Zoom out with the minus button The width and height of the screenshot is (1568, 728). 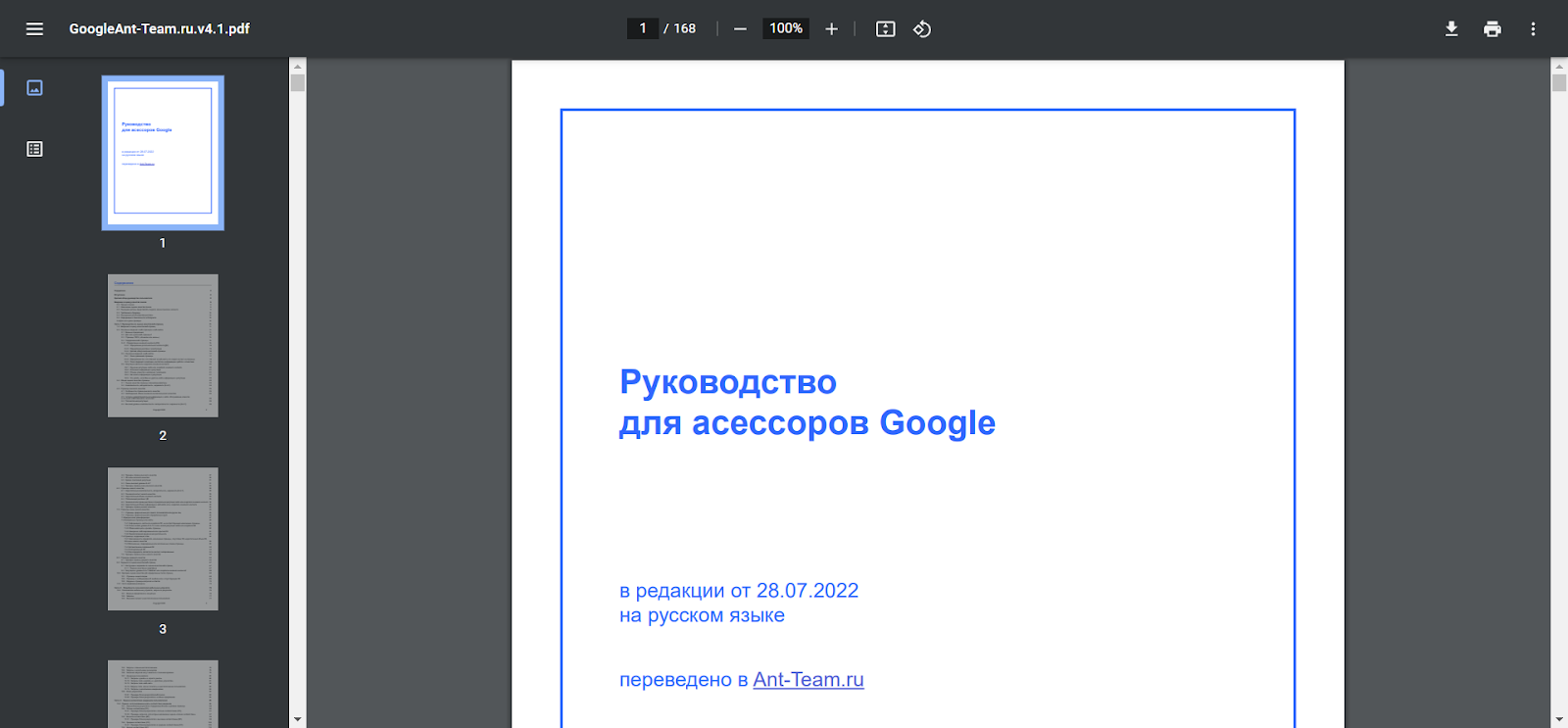[740, 29]
